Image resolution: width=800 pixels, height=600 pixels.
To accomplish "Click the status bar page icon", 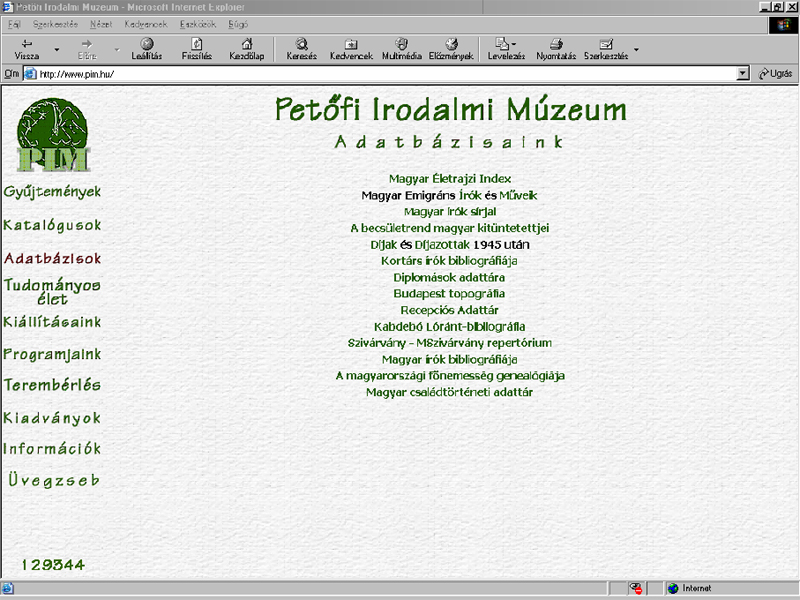I will [x=7, y=588].
